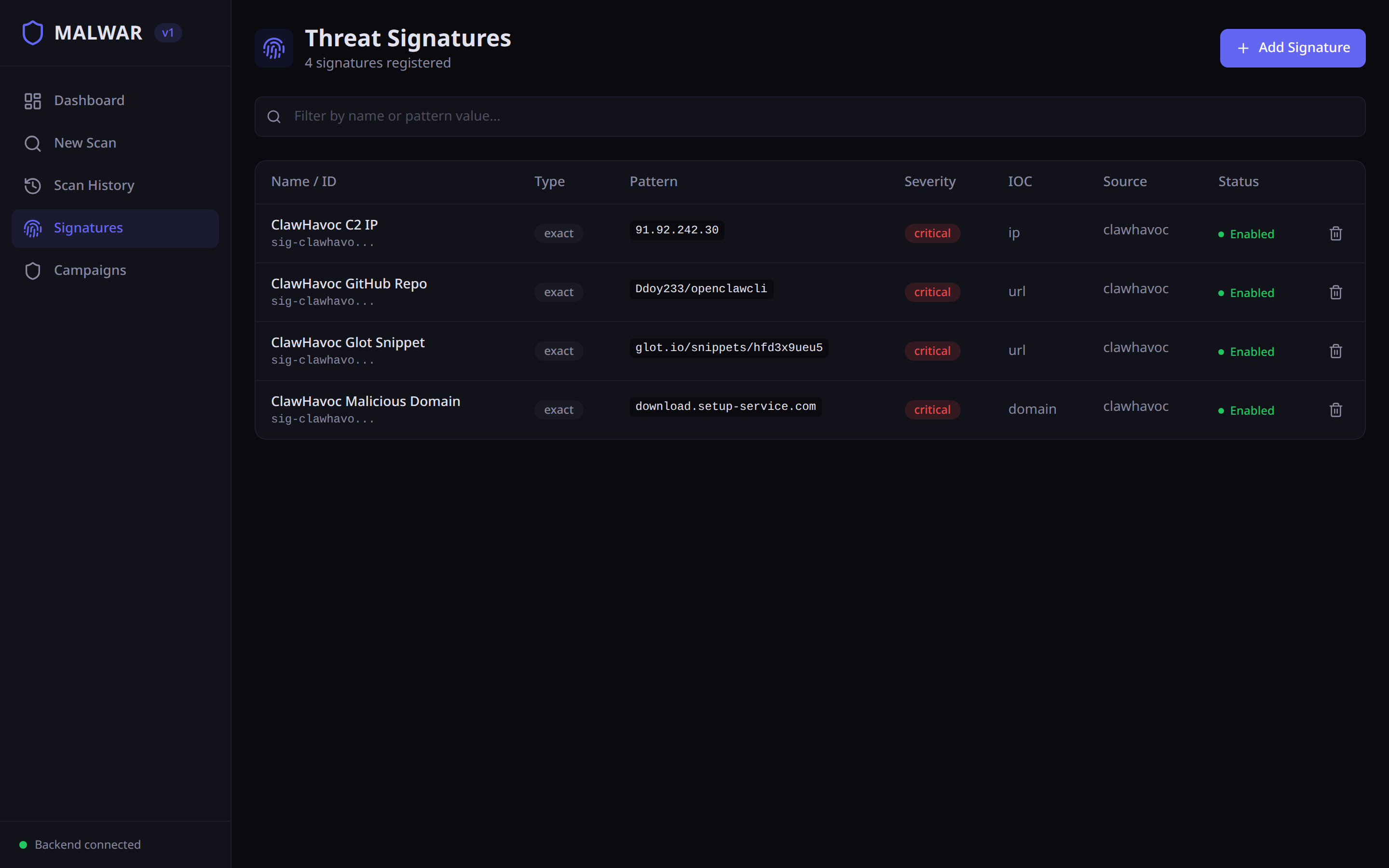Go to Scan History
Screen dimensions: 1389x868
(x=94, y=186)
